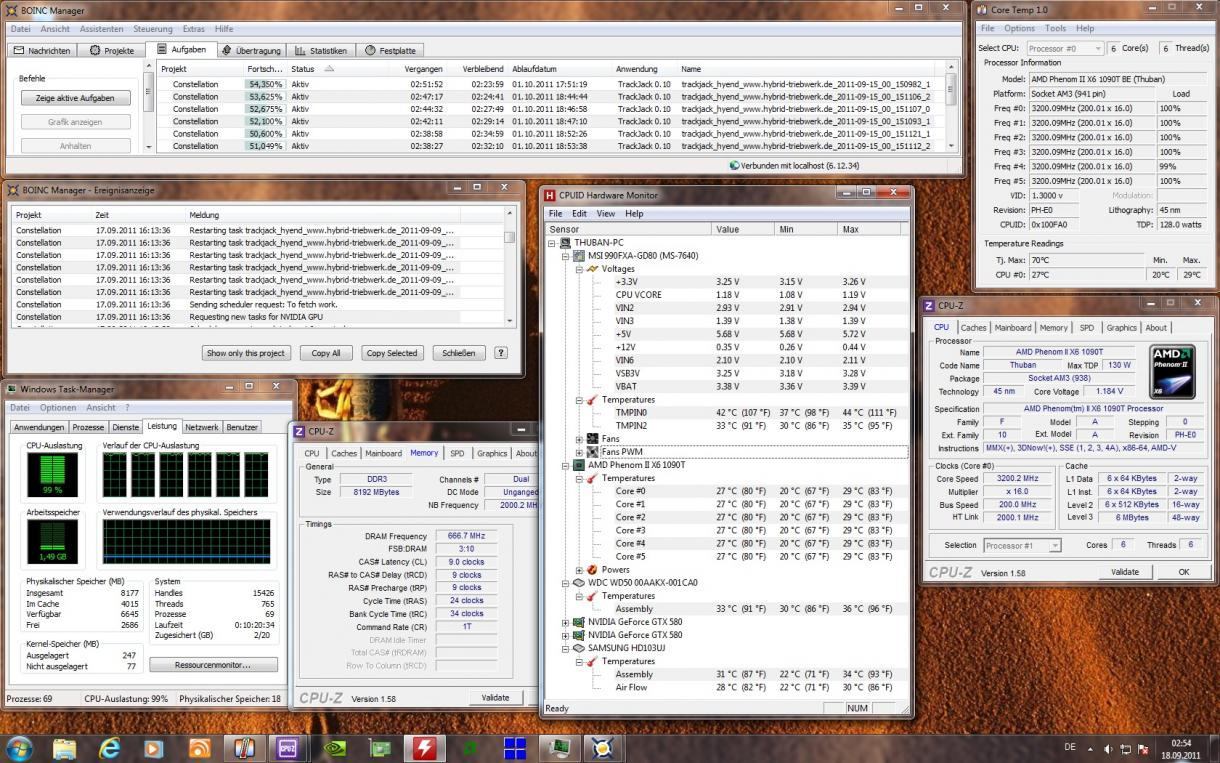
Task: Switch to BOINC Manager taskbar icon
Action: tap(603, 748)
